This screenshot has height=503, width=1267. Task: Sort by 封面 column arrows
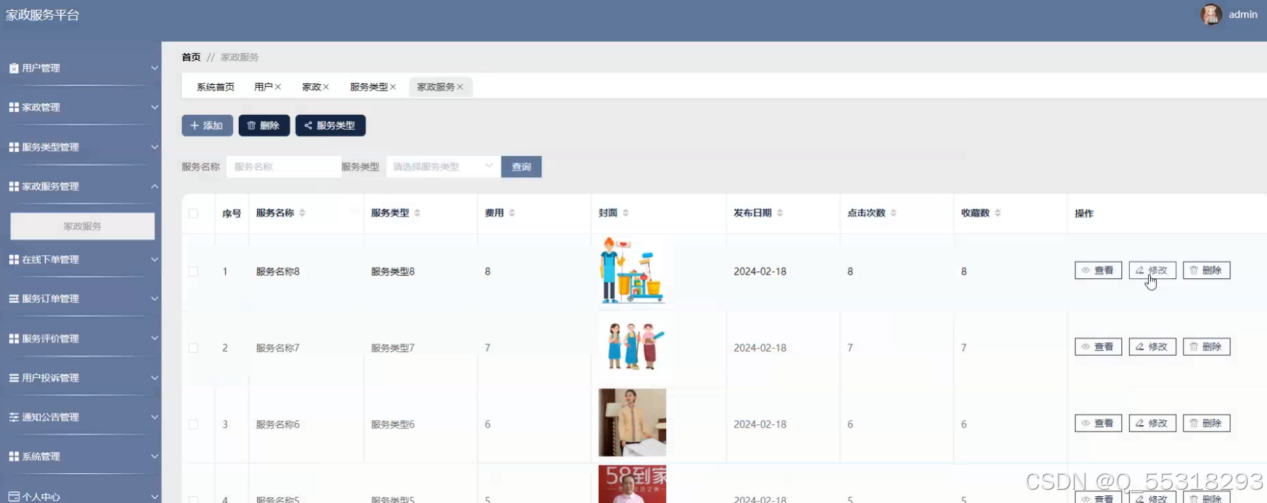click(625, 213)
